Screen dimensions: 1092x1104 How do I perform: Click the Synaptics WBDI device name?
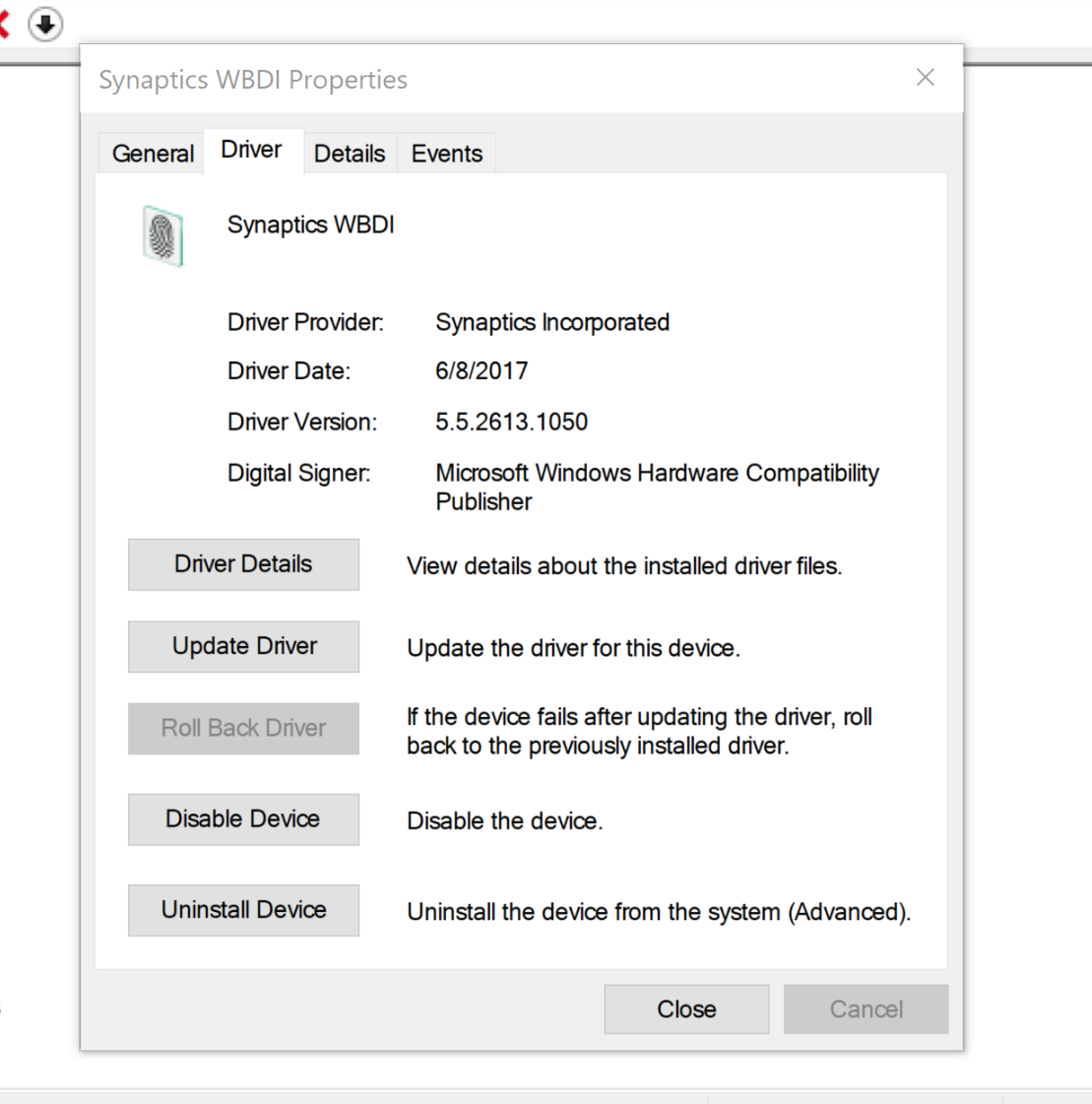pyautogui.click(x=310, y=225)
